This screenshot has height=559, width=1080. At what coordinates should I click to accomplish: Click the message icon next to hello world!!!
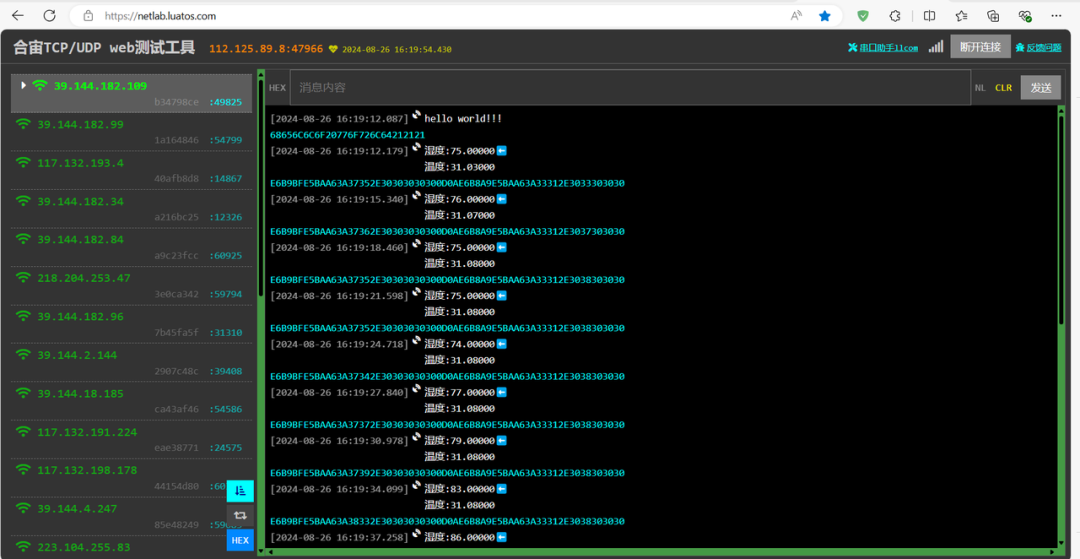tap(417, 116)
